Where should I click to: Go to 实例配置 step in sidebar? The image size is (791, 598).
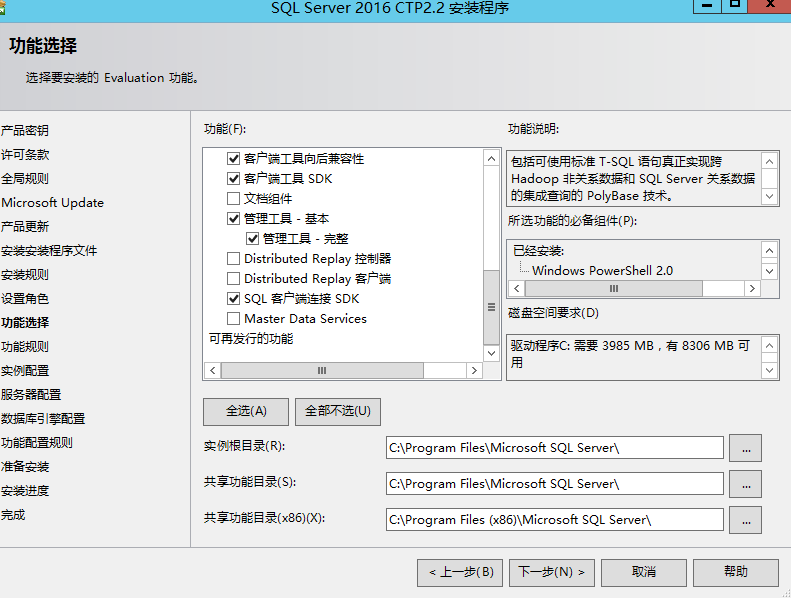(x=25, y=371)
